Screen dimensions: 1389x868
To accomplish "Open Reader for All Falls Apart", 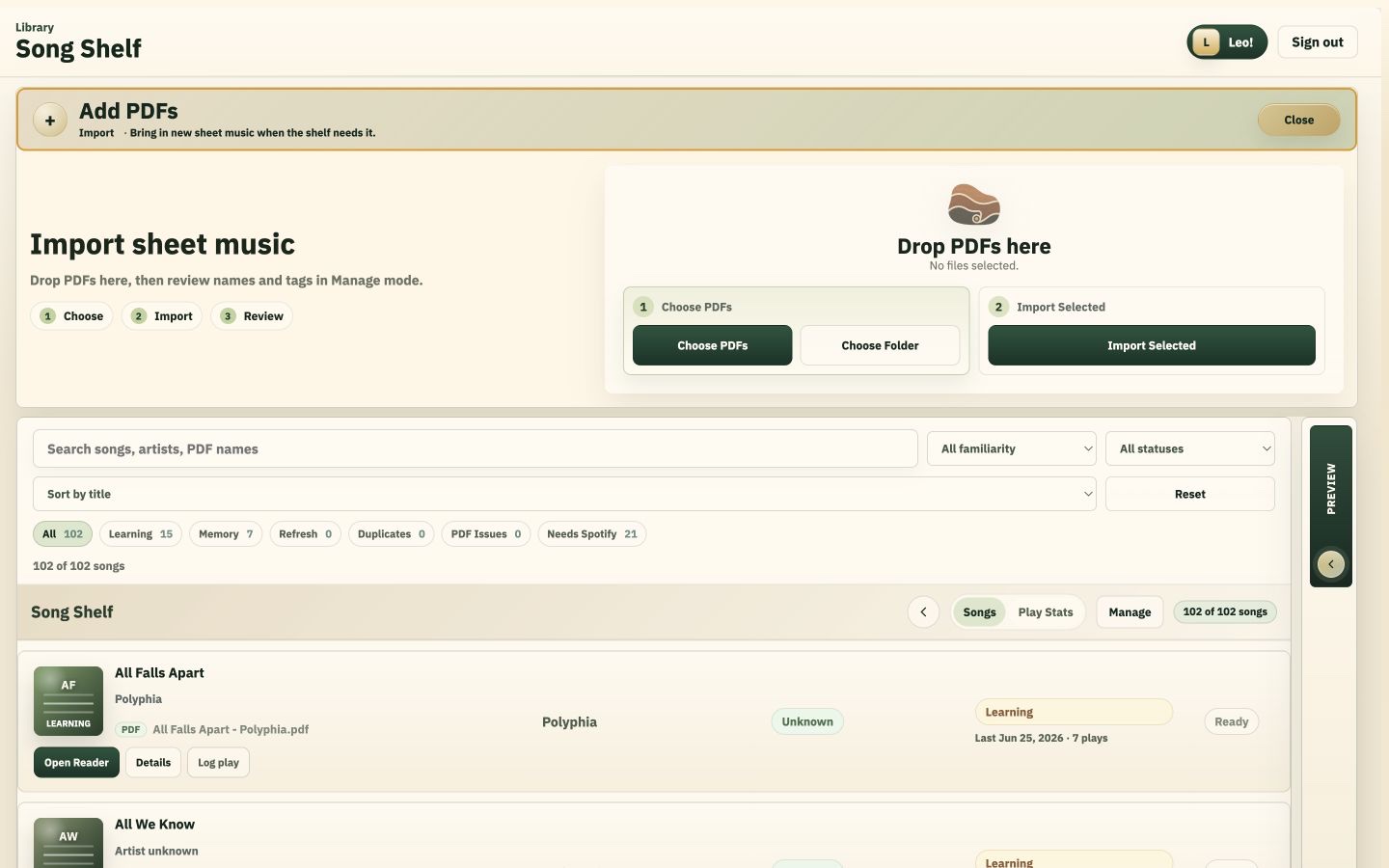I will tap(76, 763).
